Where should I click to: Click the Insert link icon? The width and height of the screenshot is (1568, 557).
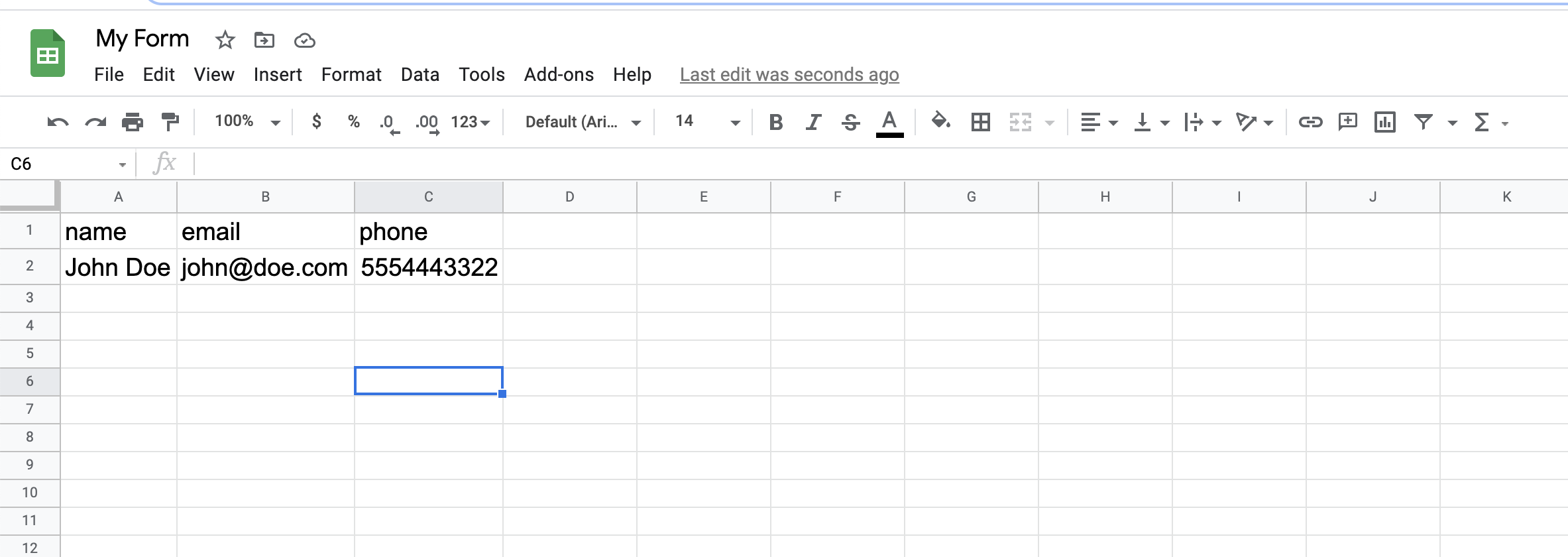(x=1310, y=122)
